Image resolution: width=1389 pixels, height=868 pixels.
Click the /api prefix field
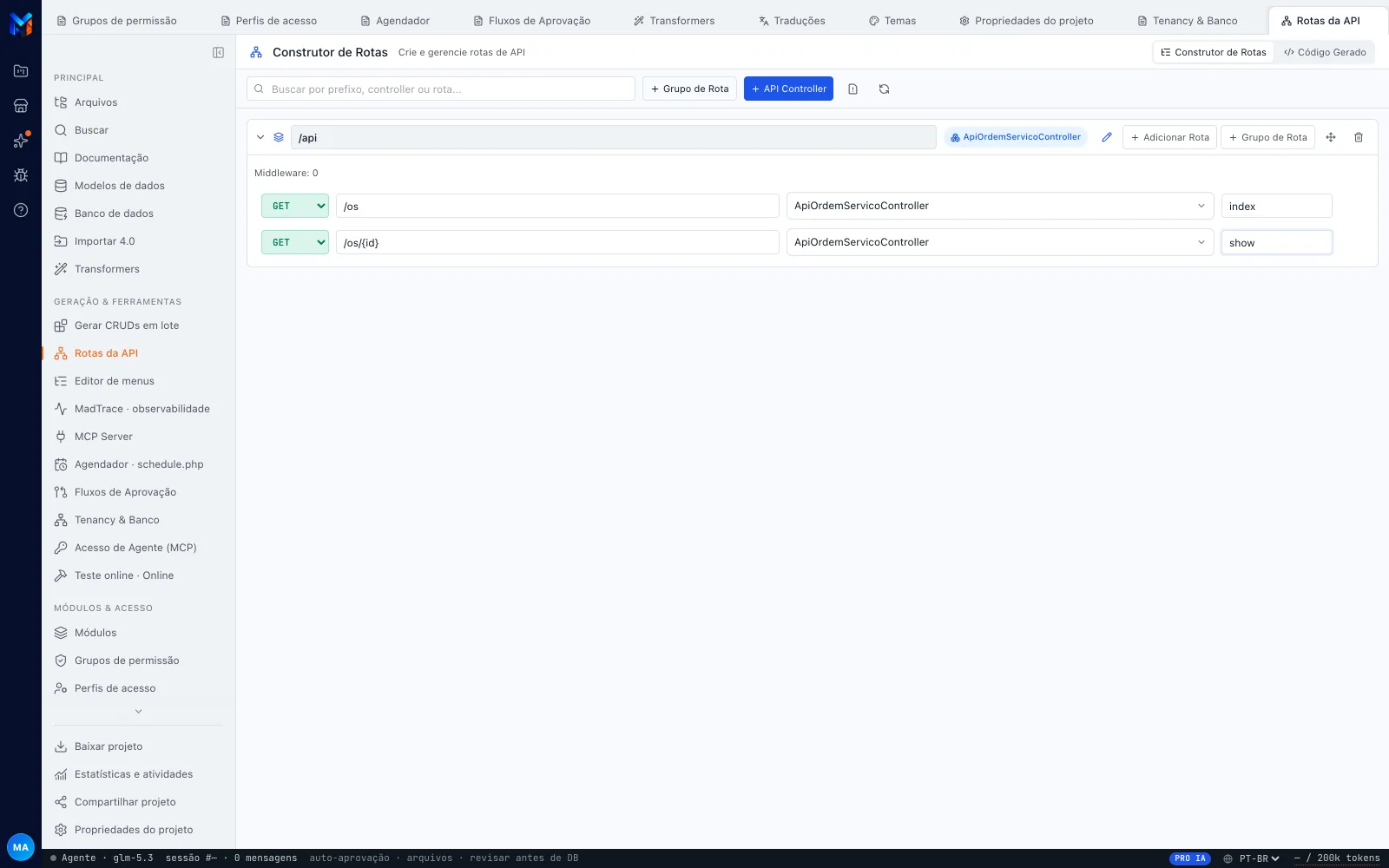click(613, 137)
